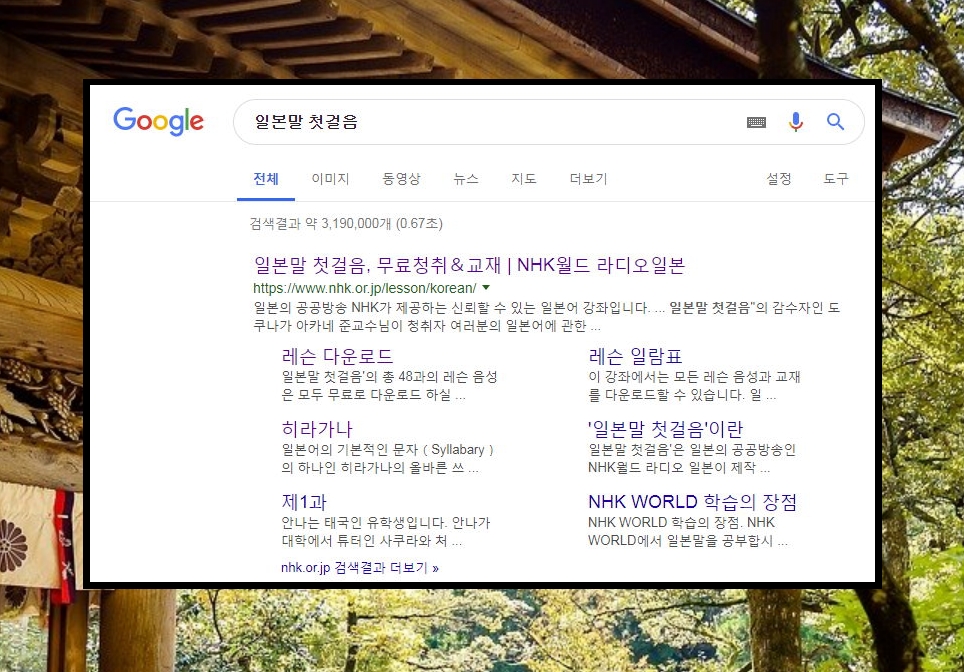Click the 일본의 공공방송인 NHK월드 snippet
Viewport: 964px width, 672px height.
(x=692, y=459)
